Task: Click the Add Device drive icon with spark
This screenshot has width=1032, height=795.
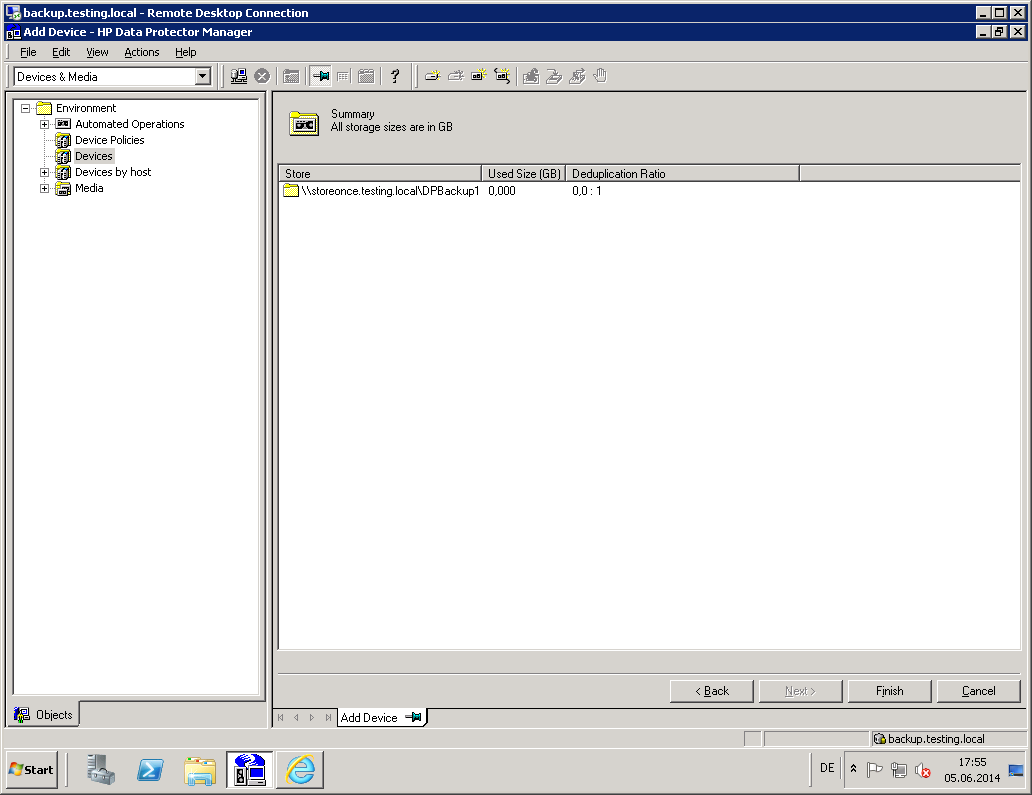Action: tap(432, 76)
